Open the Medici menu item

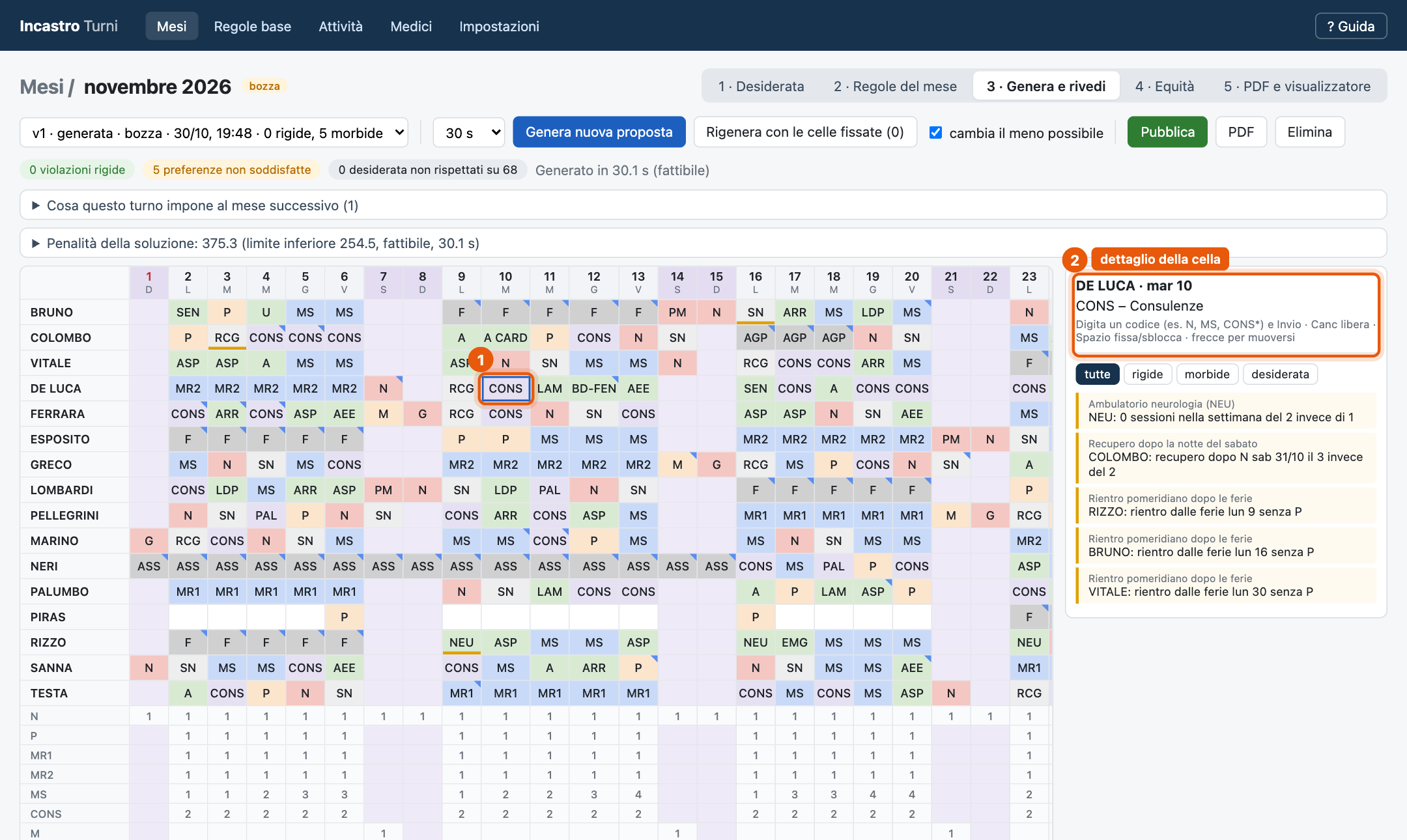[x=411, y=26]
